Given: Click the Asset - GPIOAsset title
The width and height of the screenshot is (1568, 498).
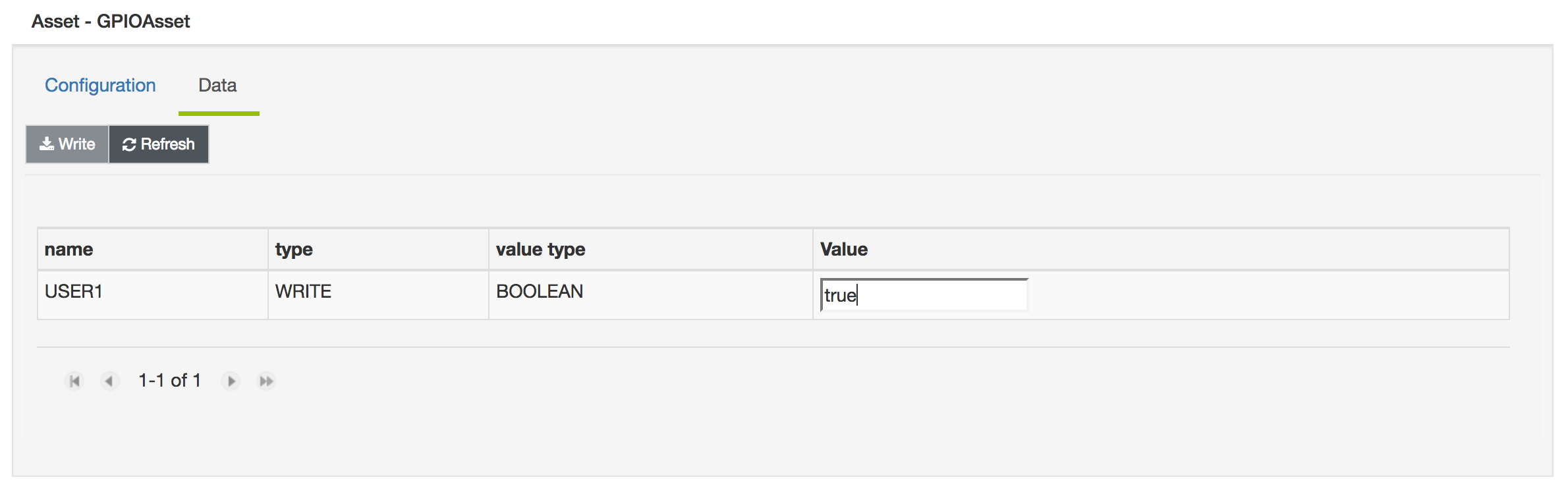Looking at the screenshot, I should pos(111,22).
